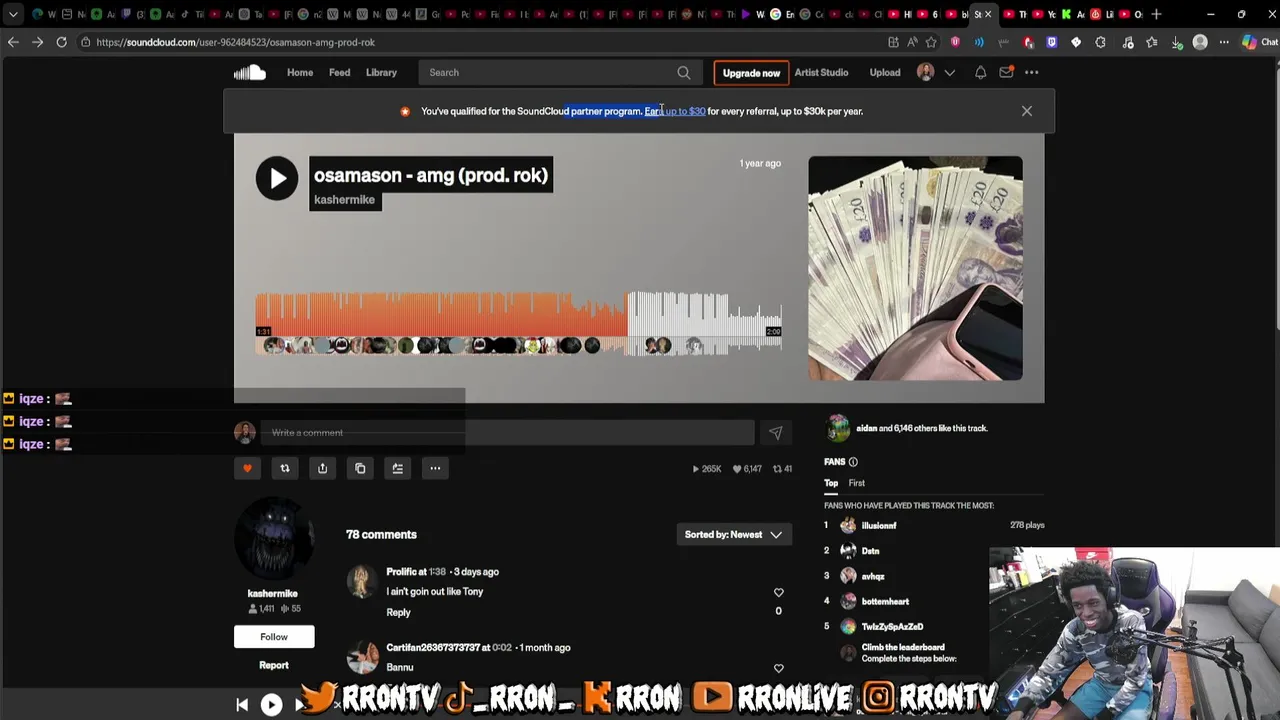Open the header three-dots settings menu
Viewport: 1280px width, 720px height.
pyautogui.click(x=1031, y=72)
